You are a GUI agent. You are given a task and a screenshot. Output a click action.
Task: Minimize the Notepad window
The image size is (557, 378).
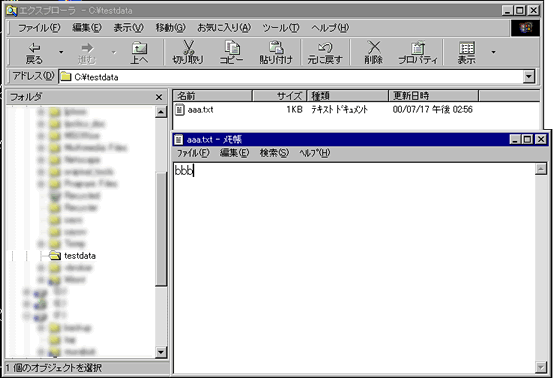pyautogui.click(x=515, y=139)
